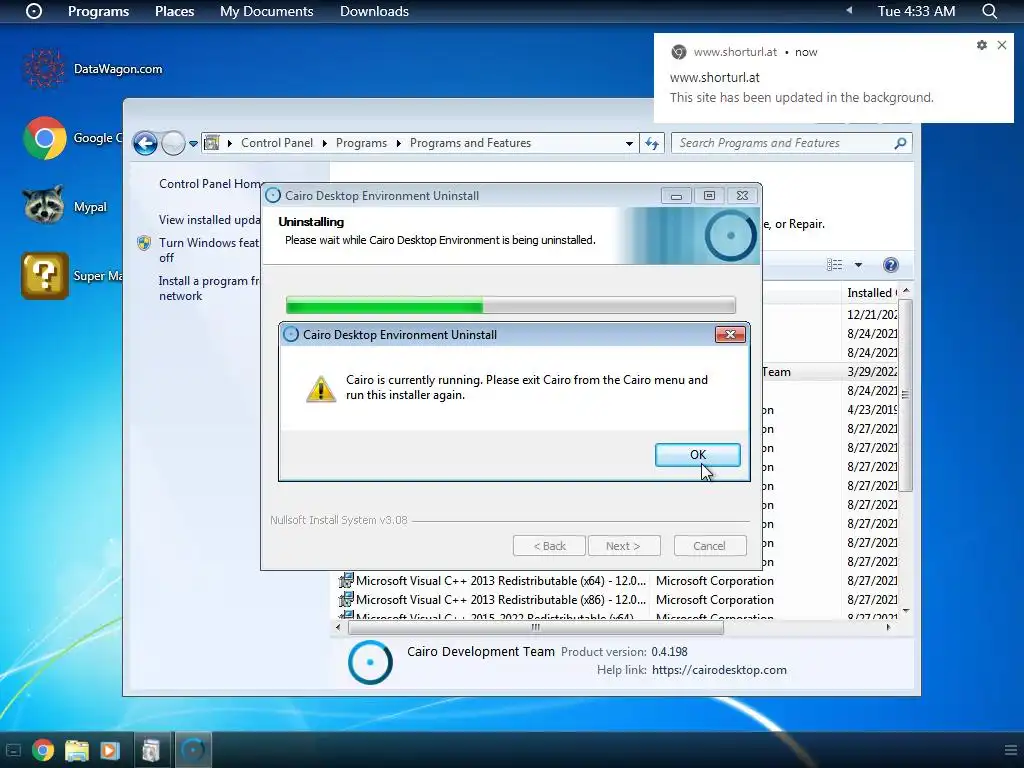
Task: Open the Cairo menu icon in top bar
Action: point(34,11)
